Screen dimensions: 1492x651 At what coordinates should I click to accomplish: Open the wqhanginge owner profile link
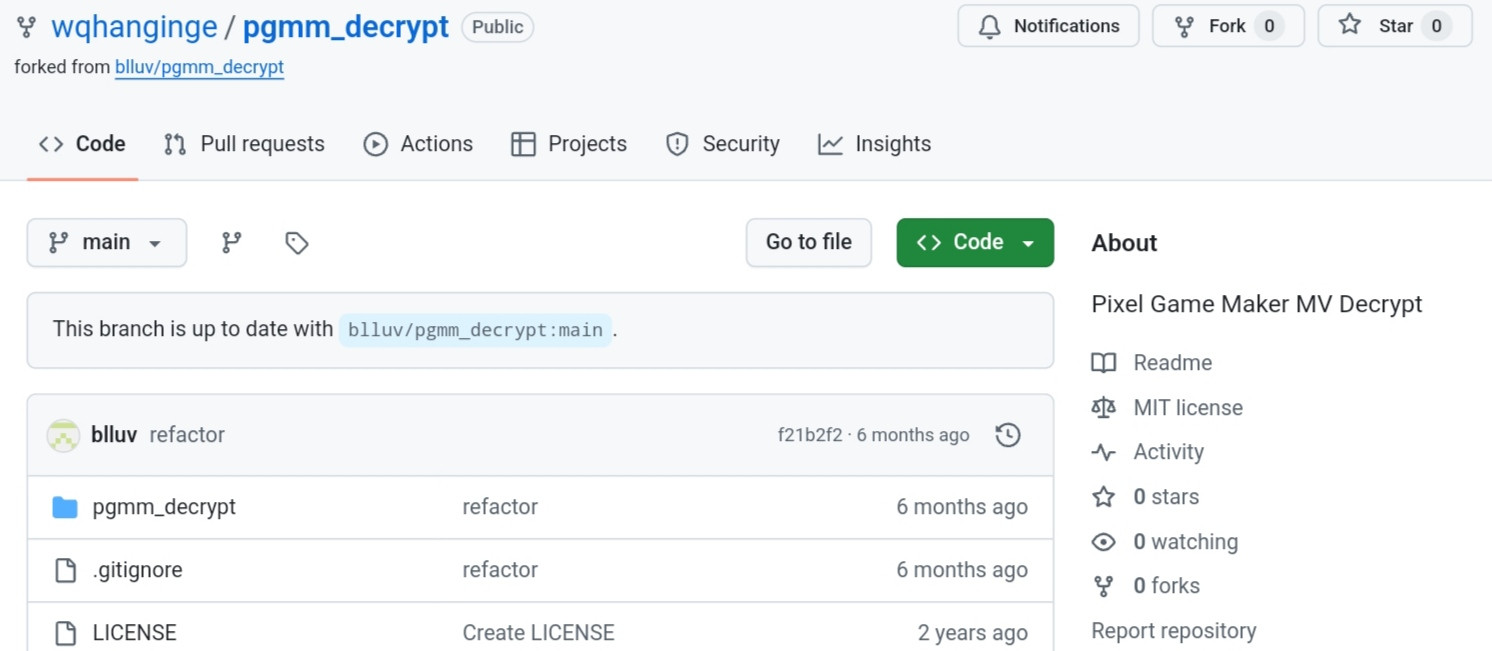tap(134, 27)
